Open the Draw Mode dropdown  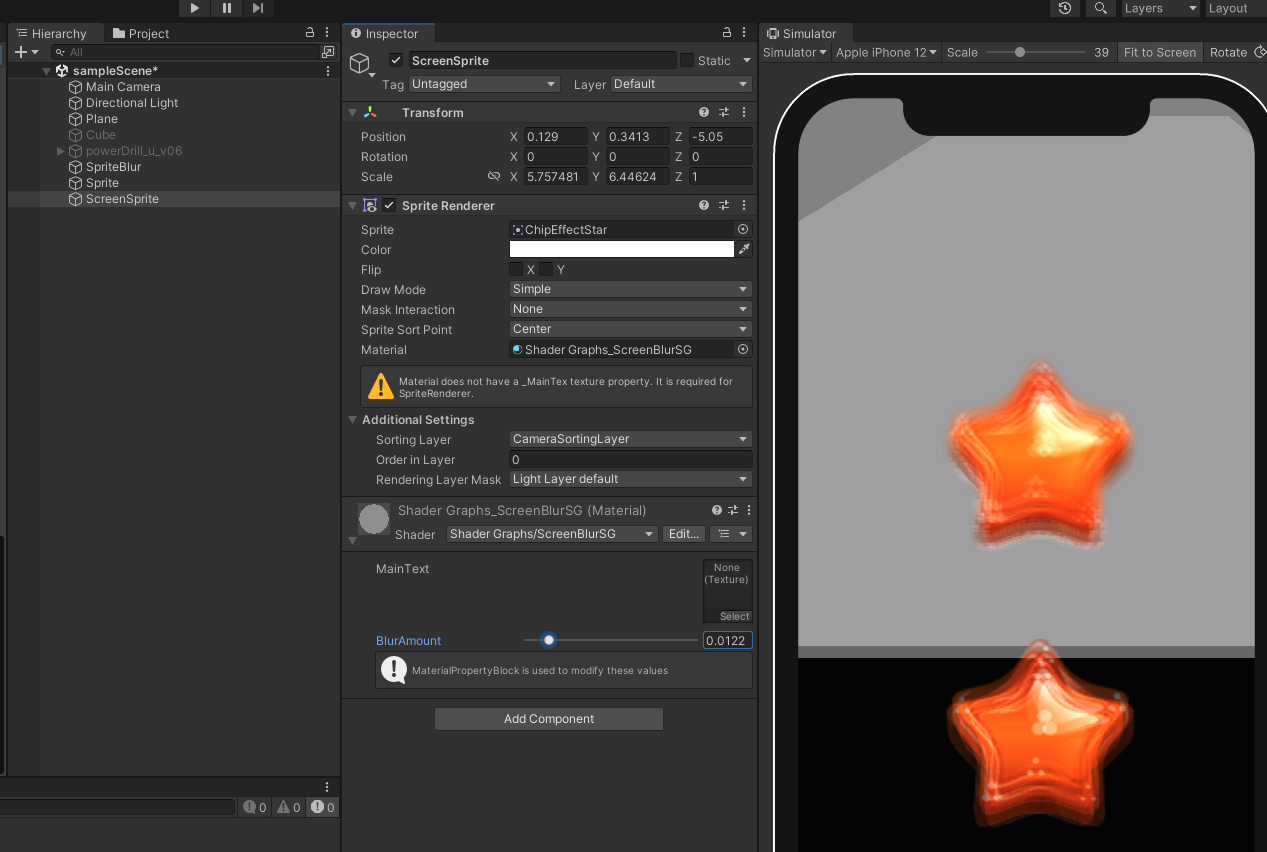point(630,289)
